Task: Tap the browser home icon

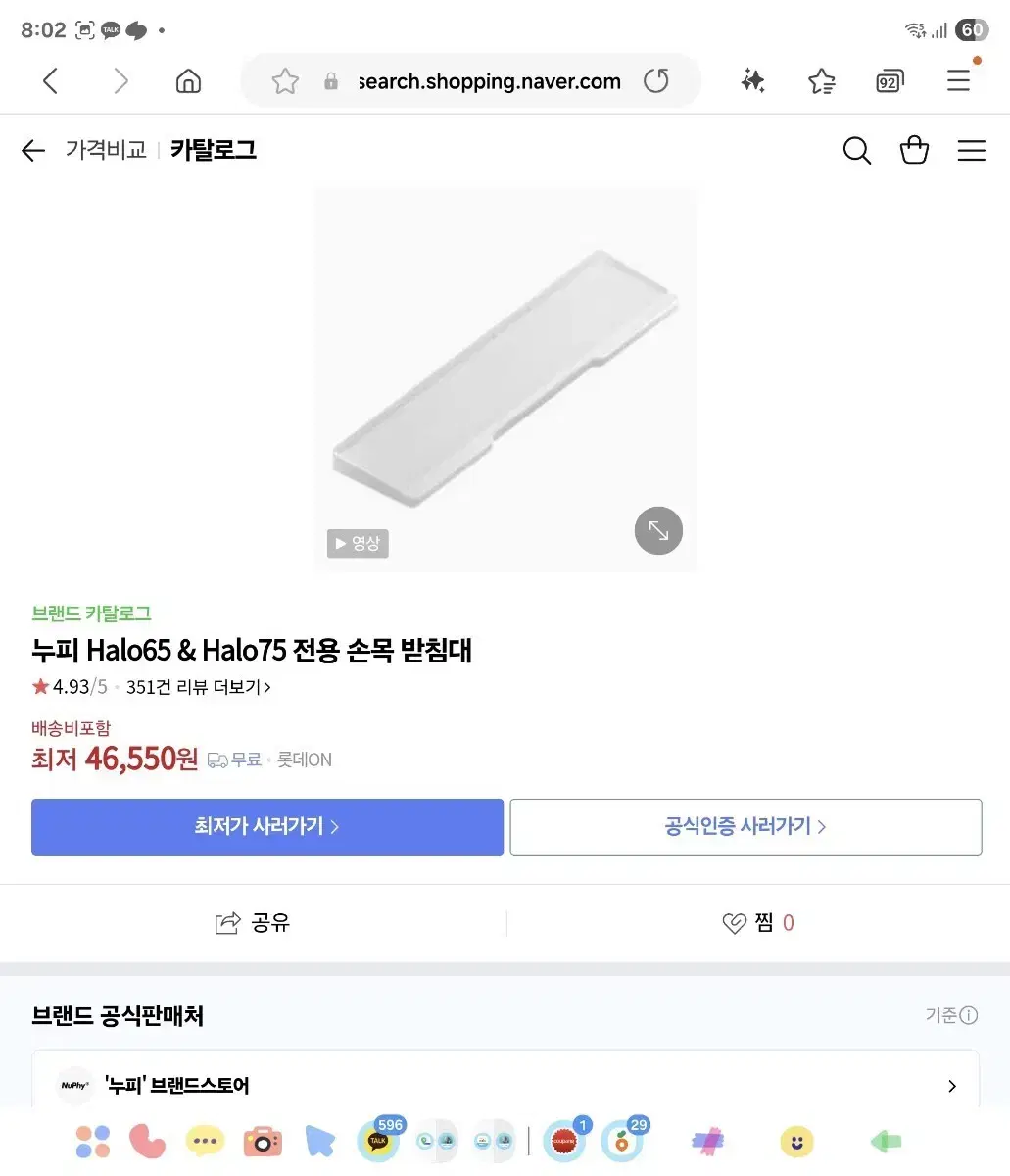Action: [x=188, y=81]
